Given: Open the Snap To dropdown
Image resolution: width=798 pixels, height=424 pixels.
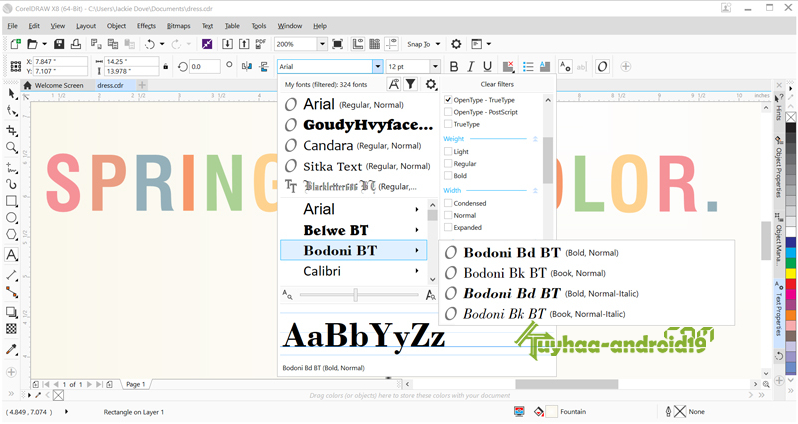Looking at the screenshot, I should (x=438, y=44).
